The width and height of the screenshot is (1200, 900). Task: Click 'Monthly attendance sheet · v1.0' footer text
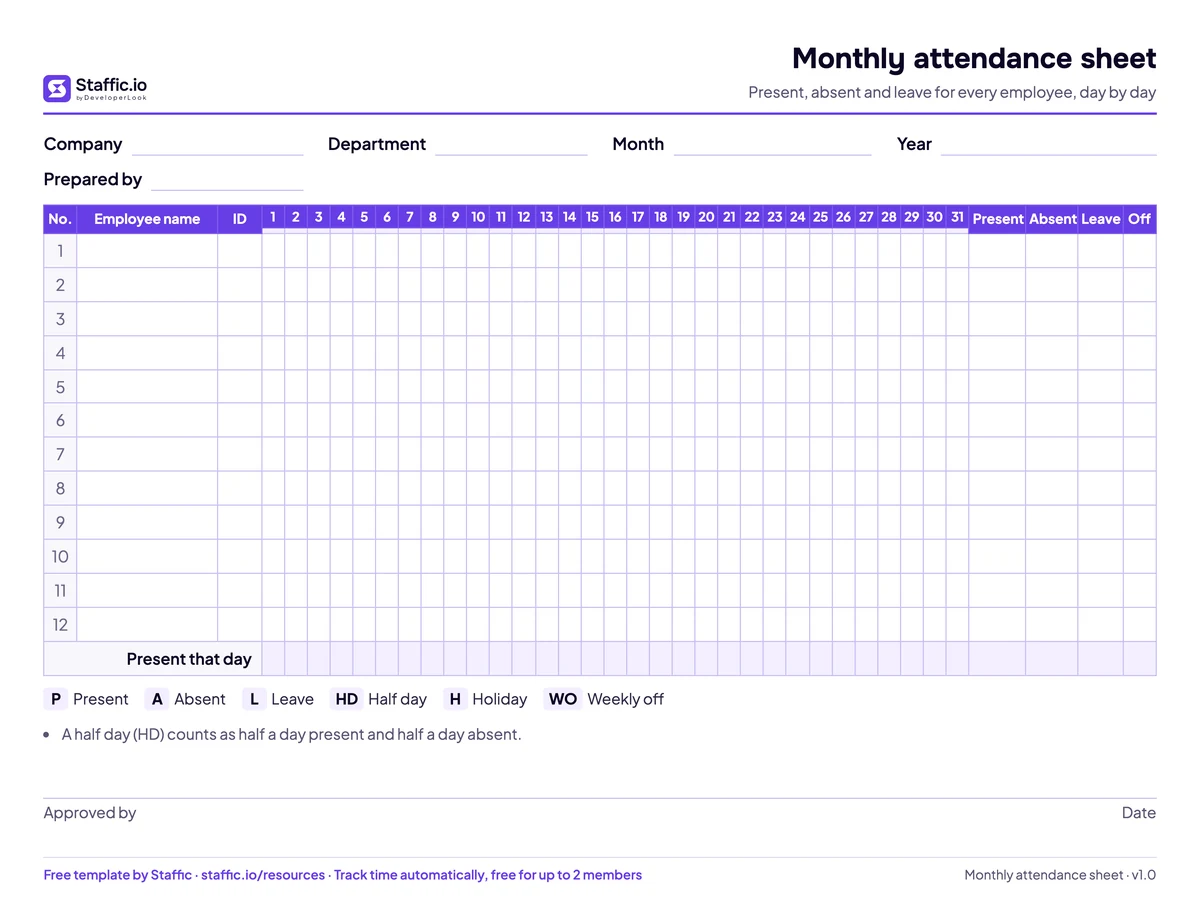coord(1060,875)
